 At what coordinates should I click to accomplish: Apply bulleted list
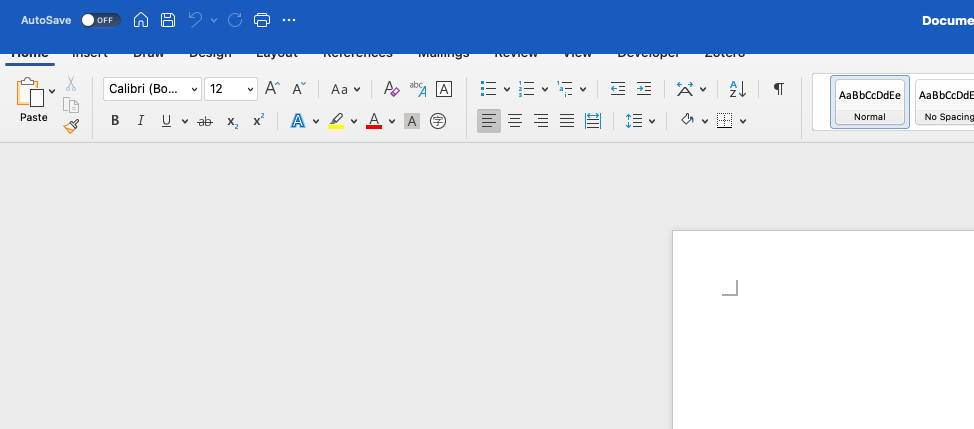click(489, 89)
